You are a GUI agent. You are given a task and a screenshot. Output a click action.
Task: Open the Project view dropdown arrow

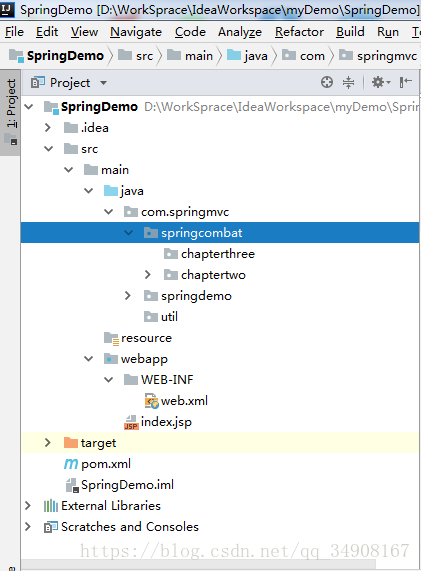click(x=103, y=83)
